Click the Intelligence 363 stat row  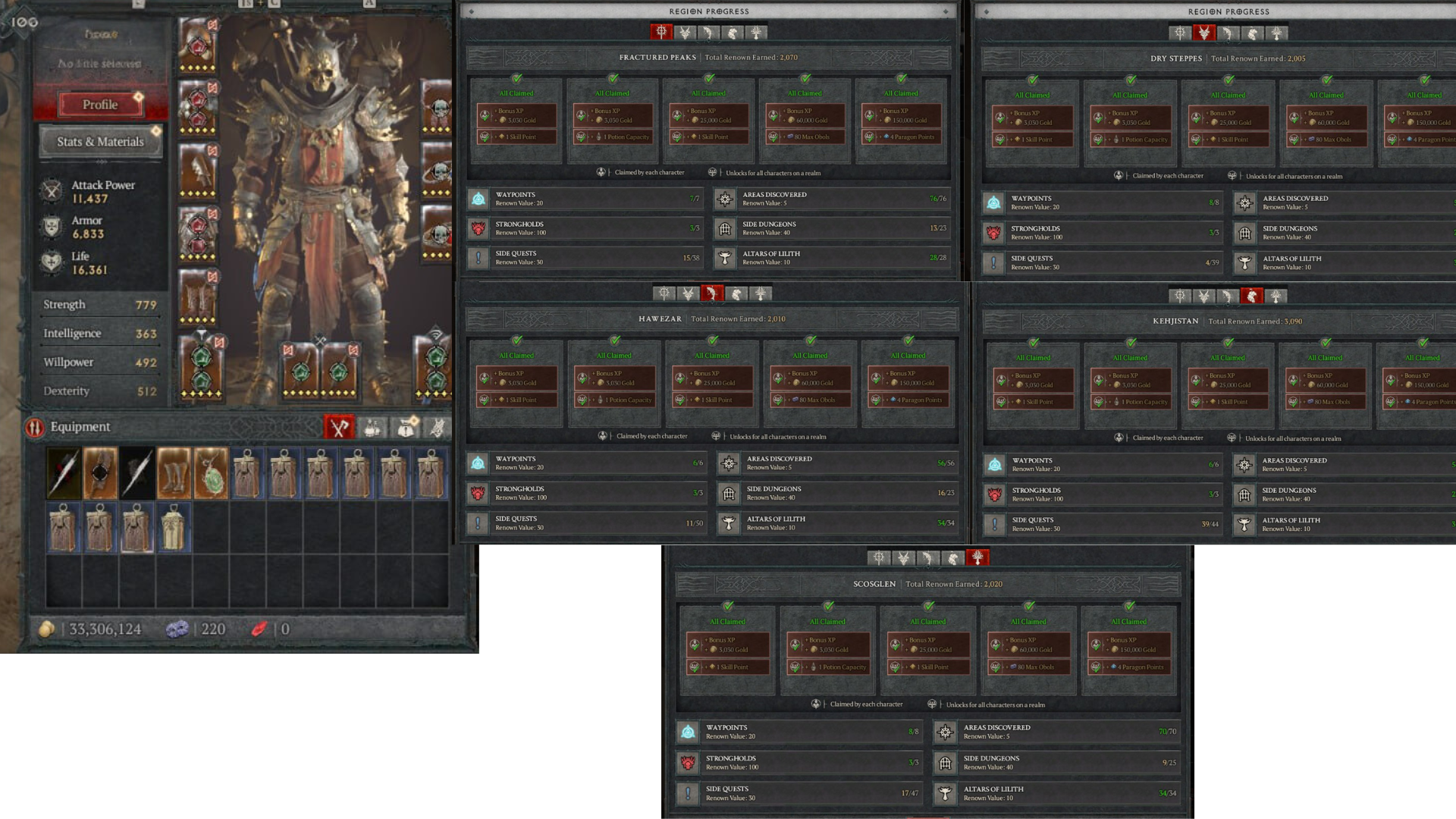pos(100,334)
